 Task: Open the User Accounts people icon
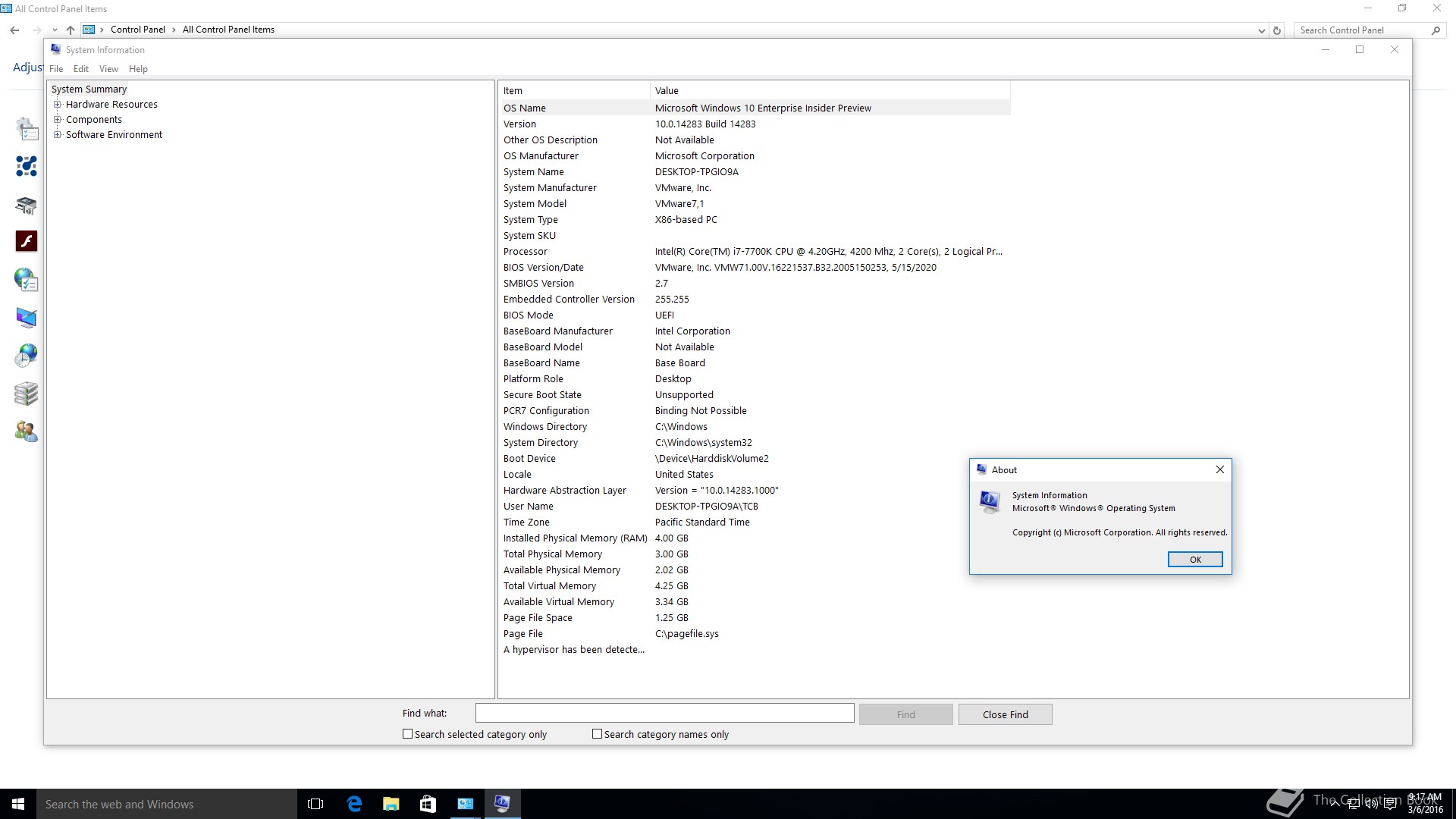(27, 431)
